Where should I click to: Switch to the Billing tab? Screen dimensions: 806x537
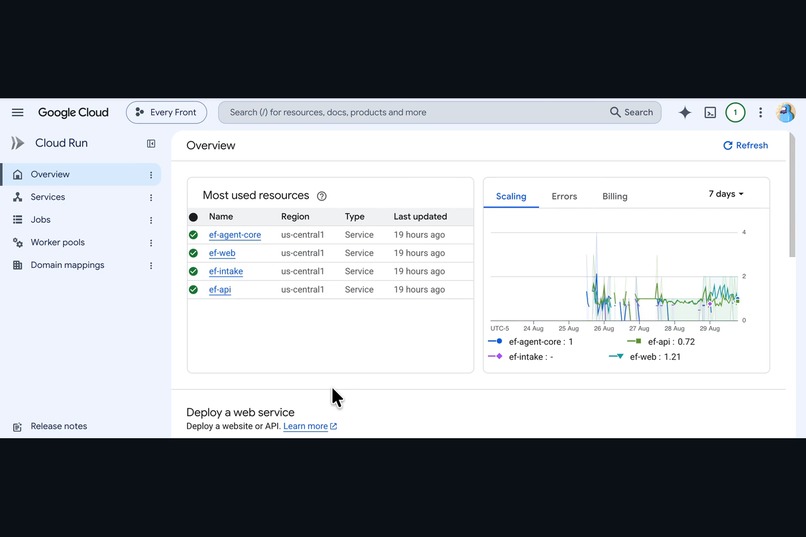(615, 196)
